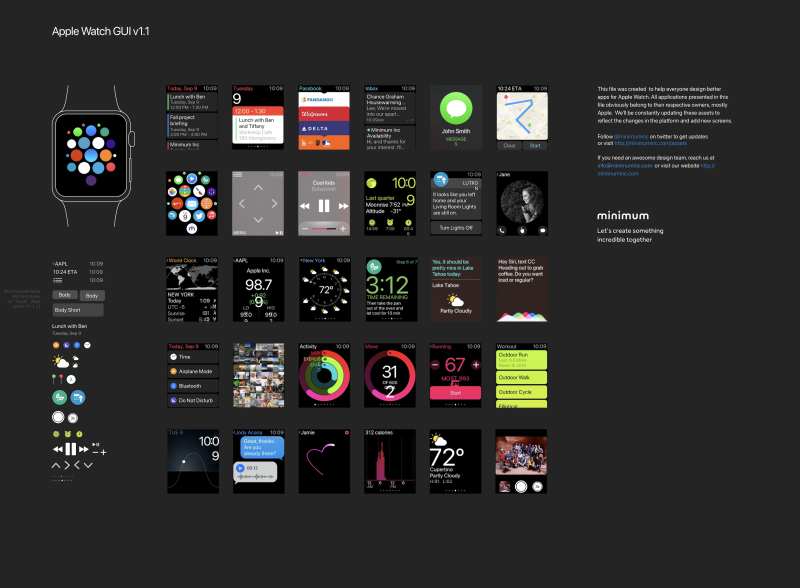Toggle Bluetooth in the settings screen
The height and width of the screenshot is (588, 800).
192,386
